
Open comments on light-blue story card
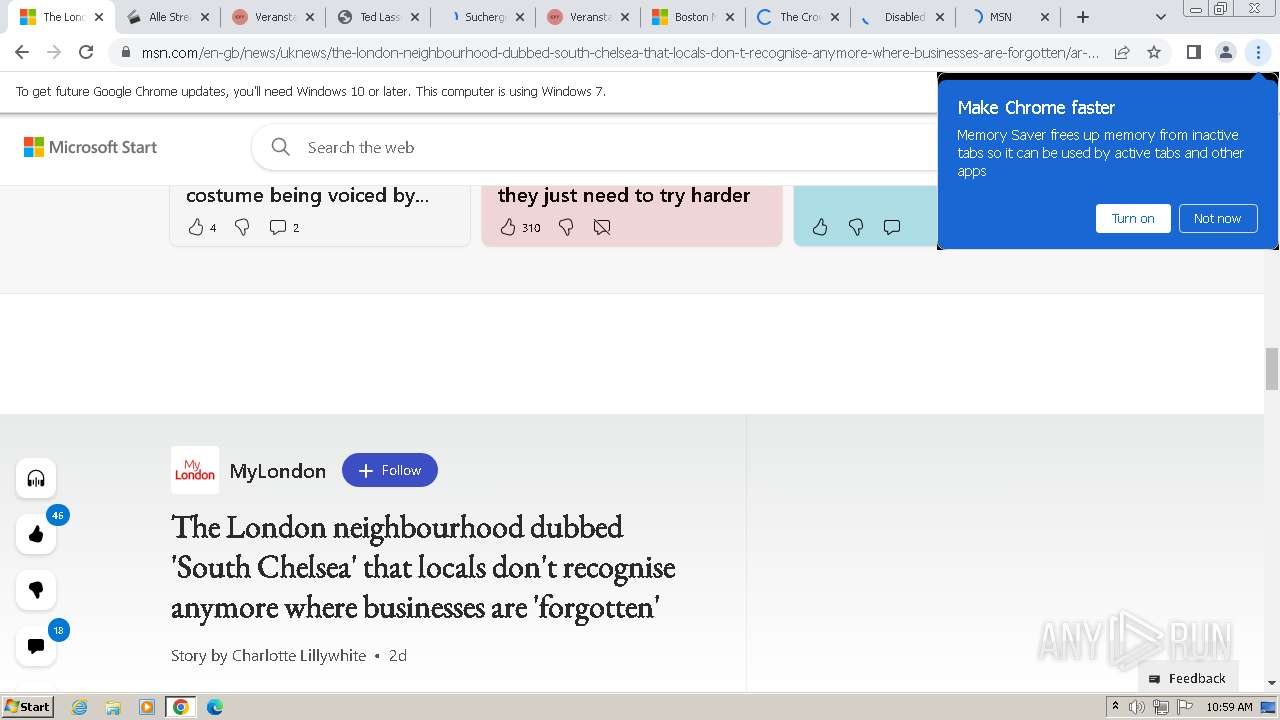click(x=892, y=227)
